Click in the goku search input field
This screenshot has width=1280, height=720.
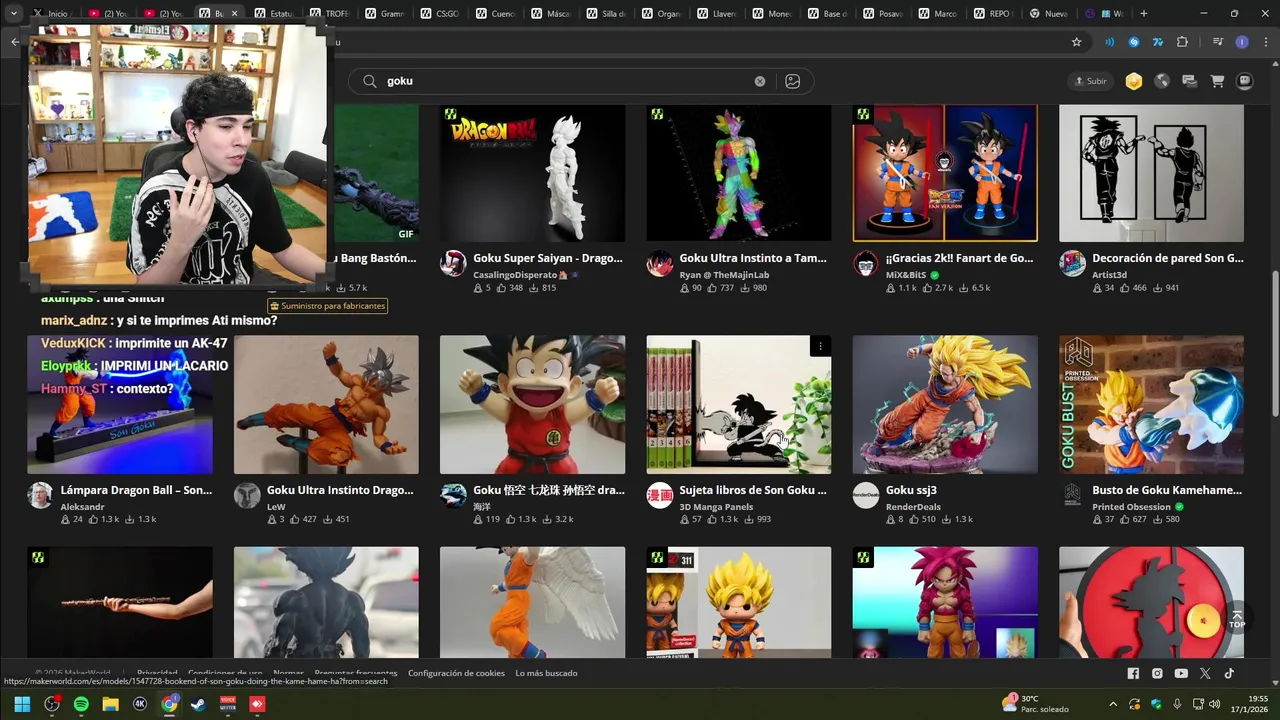[565, 81]
